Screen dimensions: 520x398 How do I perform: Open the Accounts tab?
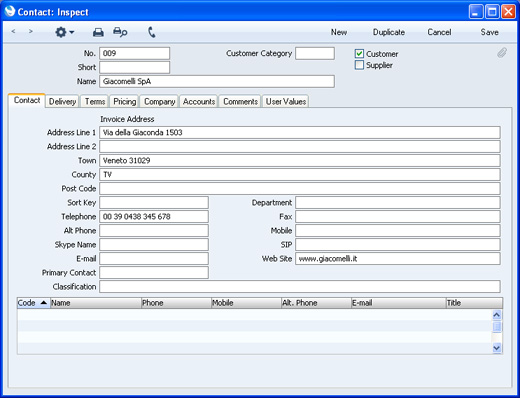[x=199, y=101]
